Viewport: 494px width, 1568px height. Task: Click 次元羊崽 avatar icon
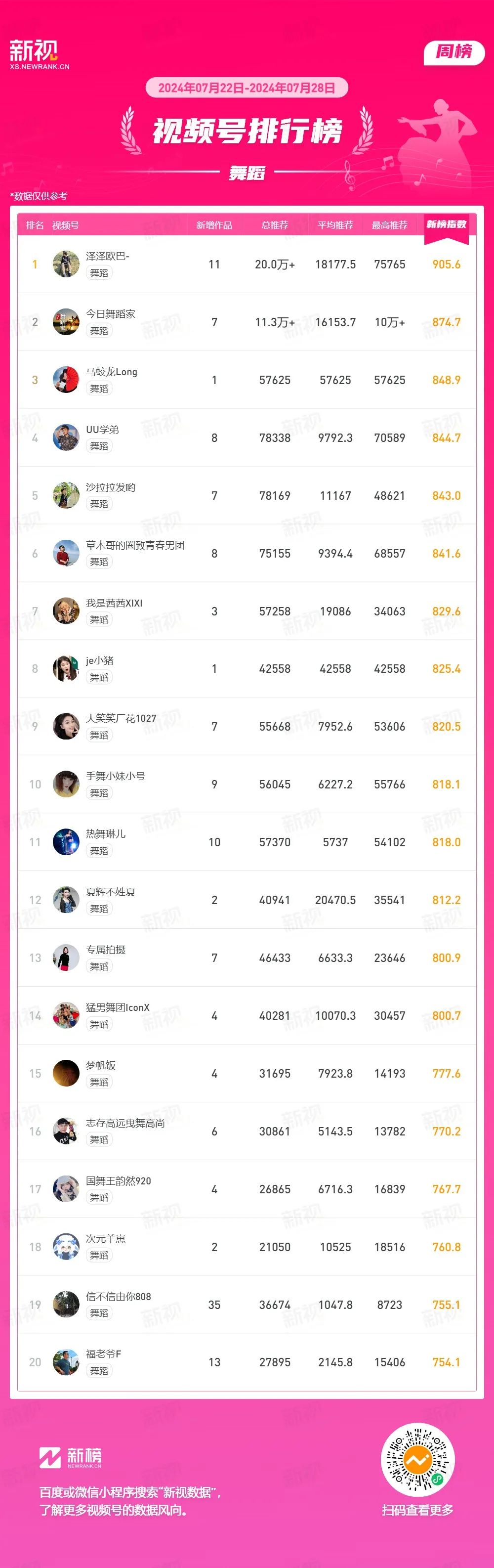point(66,1247)
